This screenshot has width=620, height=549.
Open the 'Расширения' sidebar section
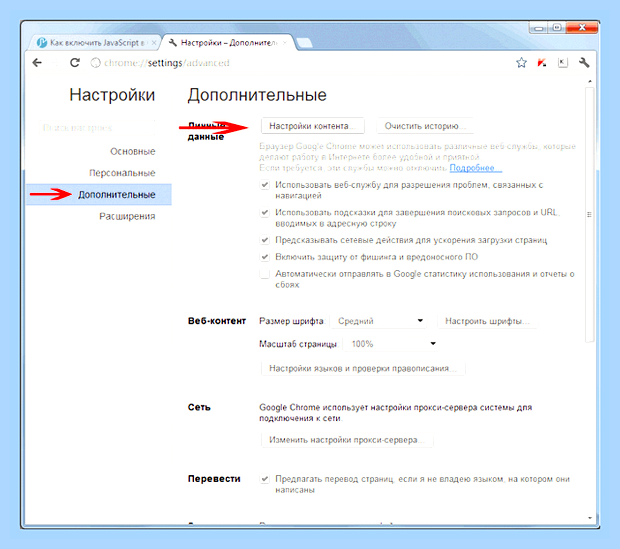(x=127, y=216)
